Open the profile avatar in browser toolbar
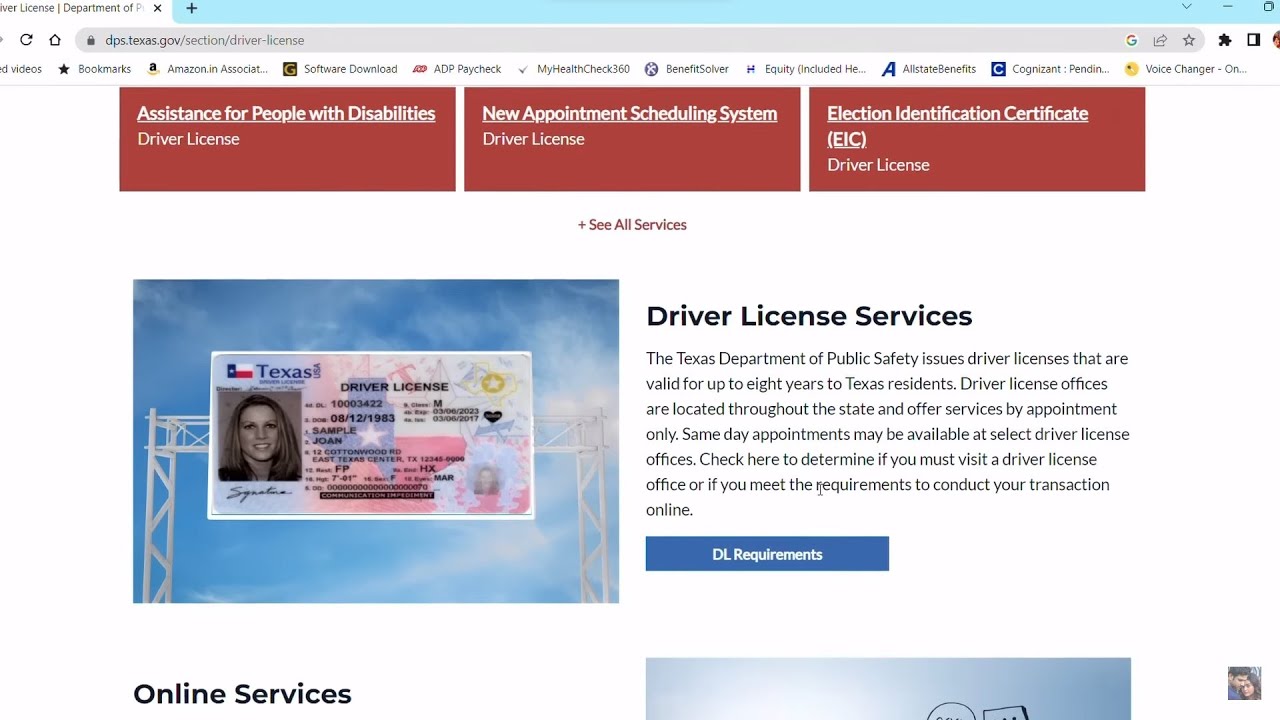1280x720 pixels. [x=1276, y=40]
